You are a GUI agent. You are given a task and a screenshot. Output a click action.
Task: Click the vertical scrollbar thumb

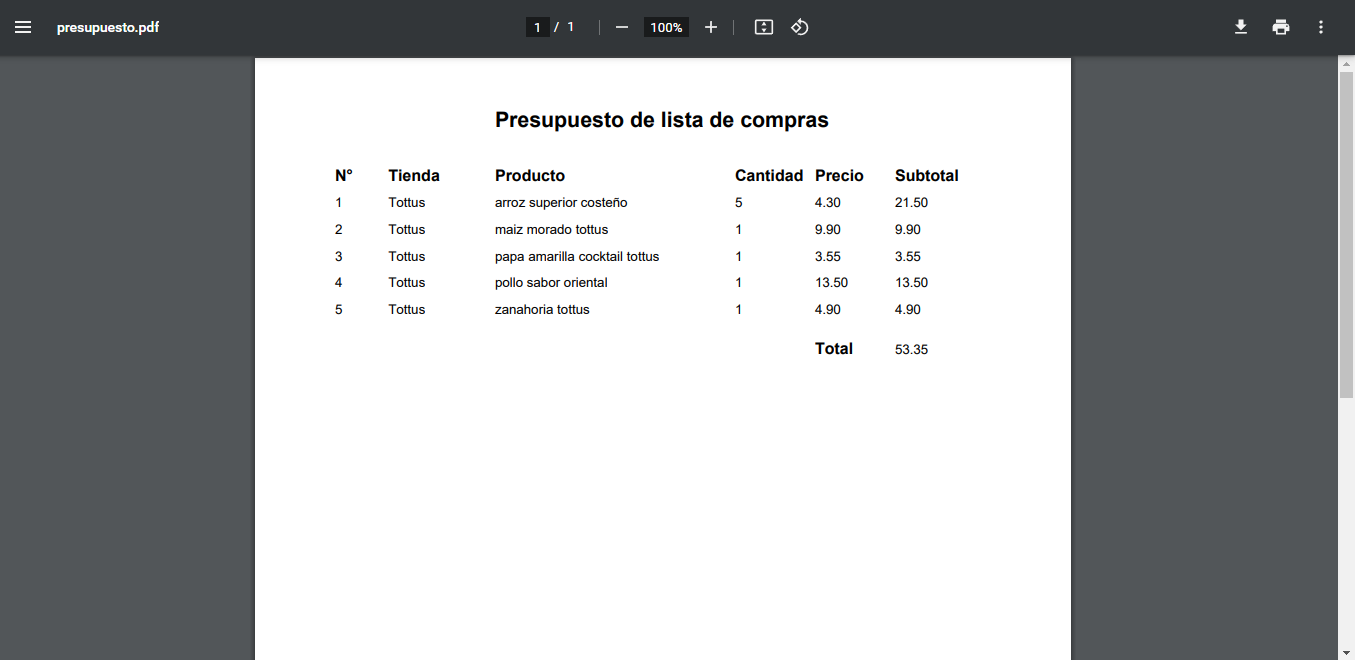tap(1346, 235)
